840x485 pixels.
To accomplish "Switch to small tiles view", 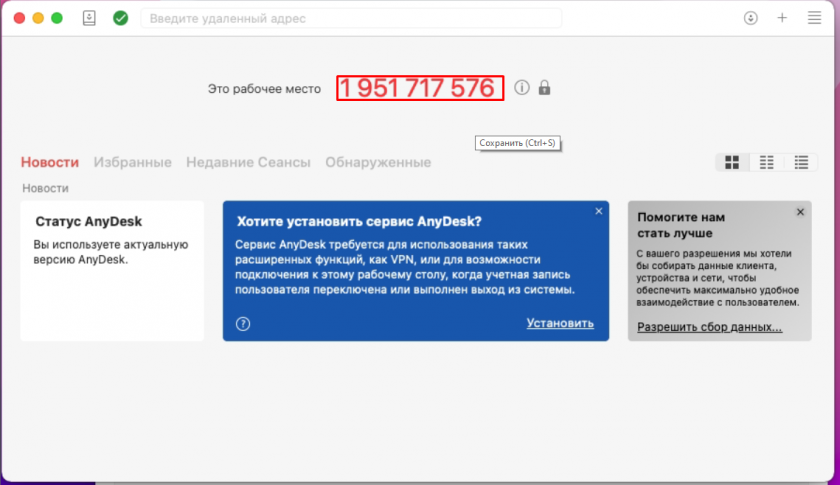I will (x=767, y=162).
